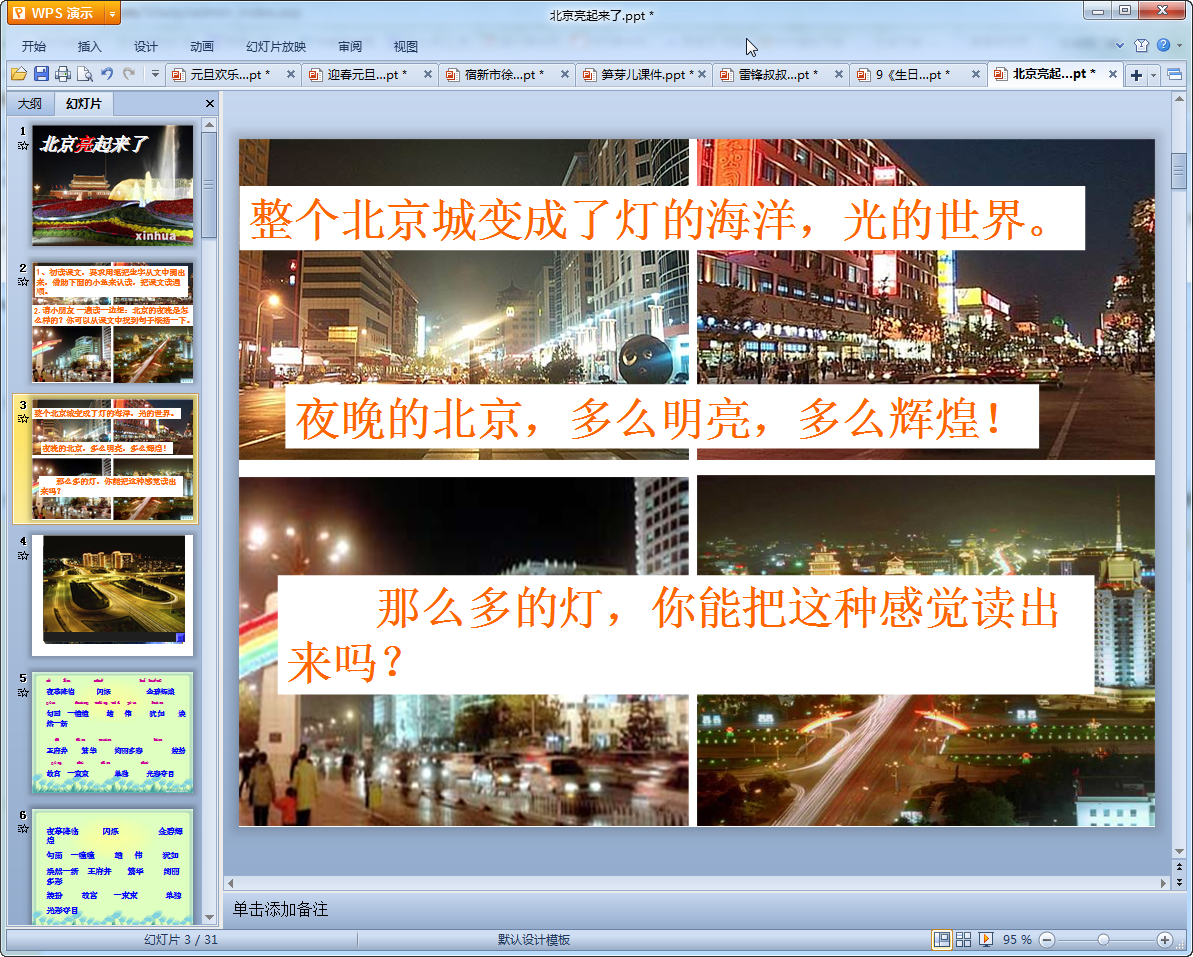Click zoom in plus button

(1164, 940)
